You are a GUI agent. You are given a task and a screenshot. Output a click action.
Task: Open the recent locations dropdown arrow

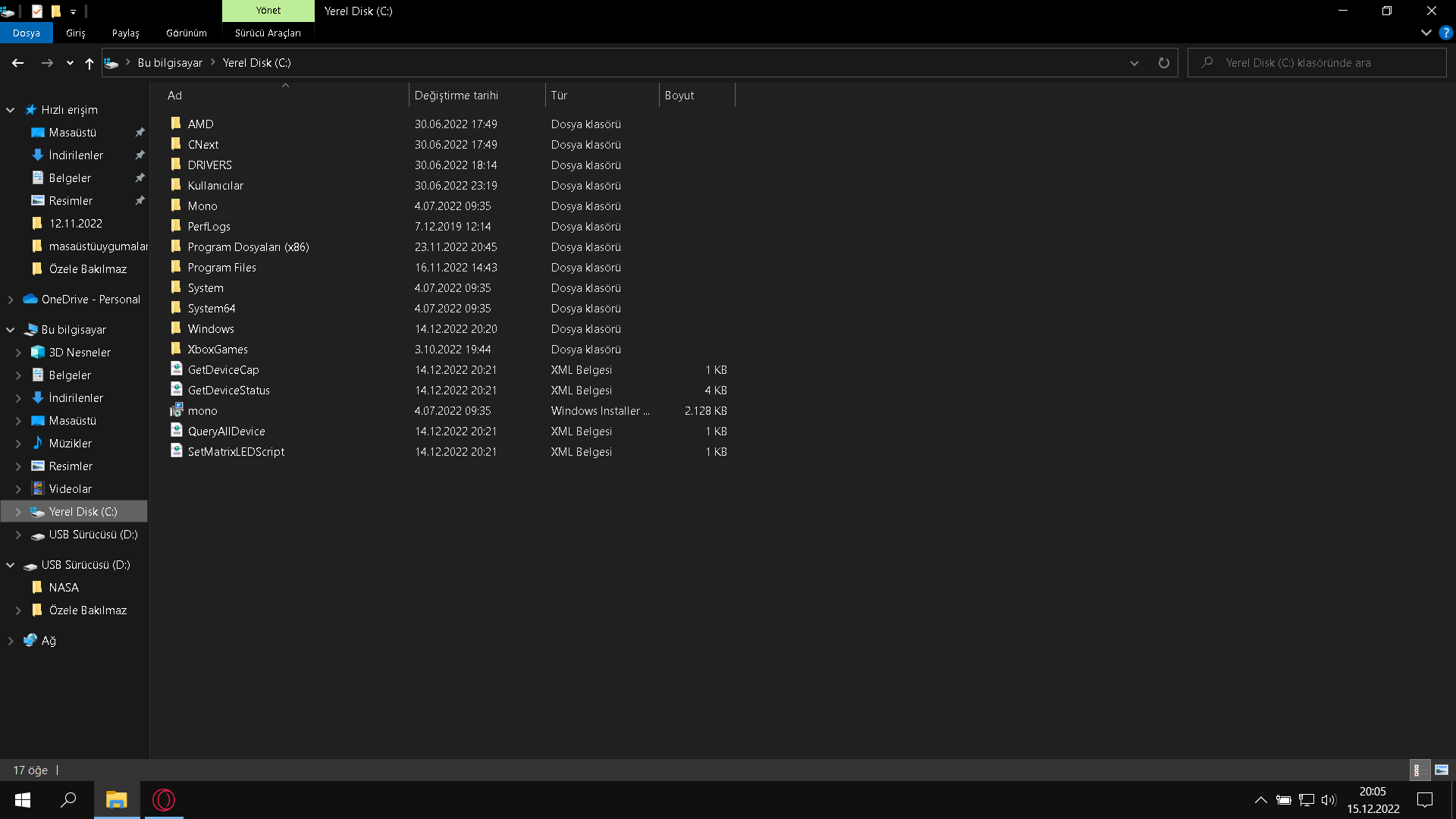pos(70,63)
